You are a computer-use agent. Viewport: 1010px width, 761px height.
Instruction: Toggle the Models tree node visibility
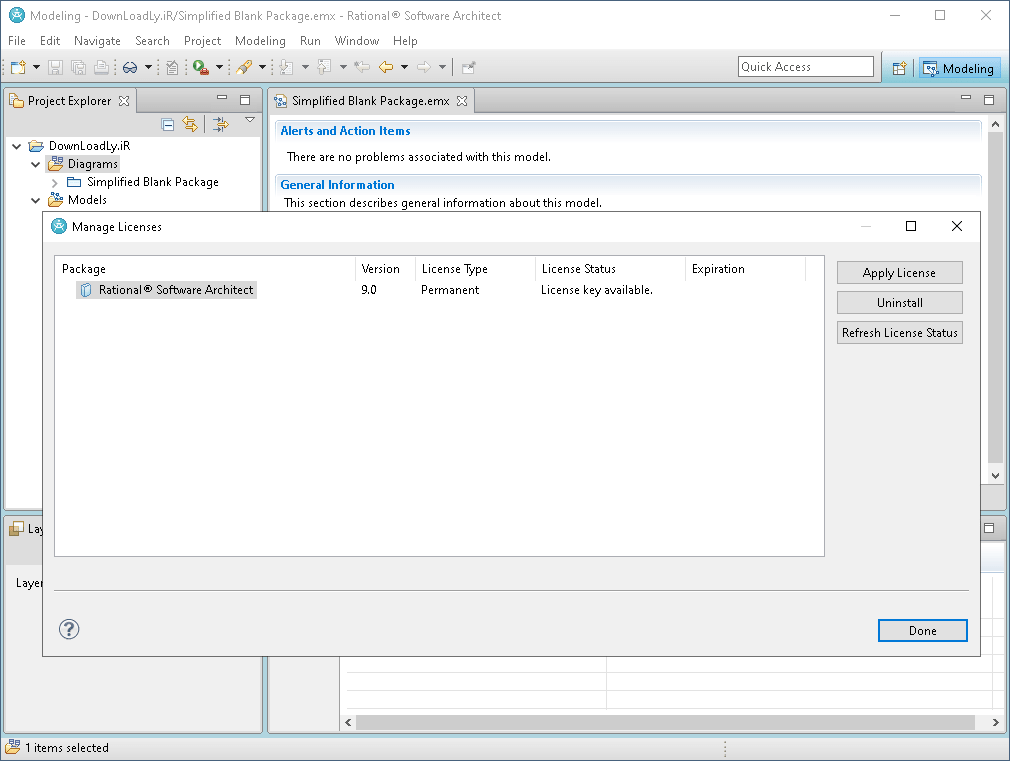[x=34, y=199]
